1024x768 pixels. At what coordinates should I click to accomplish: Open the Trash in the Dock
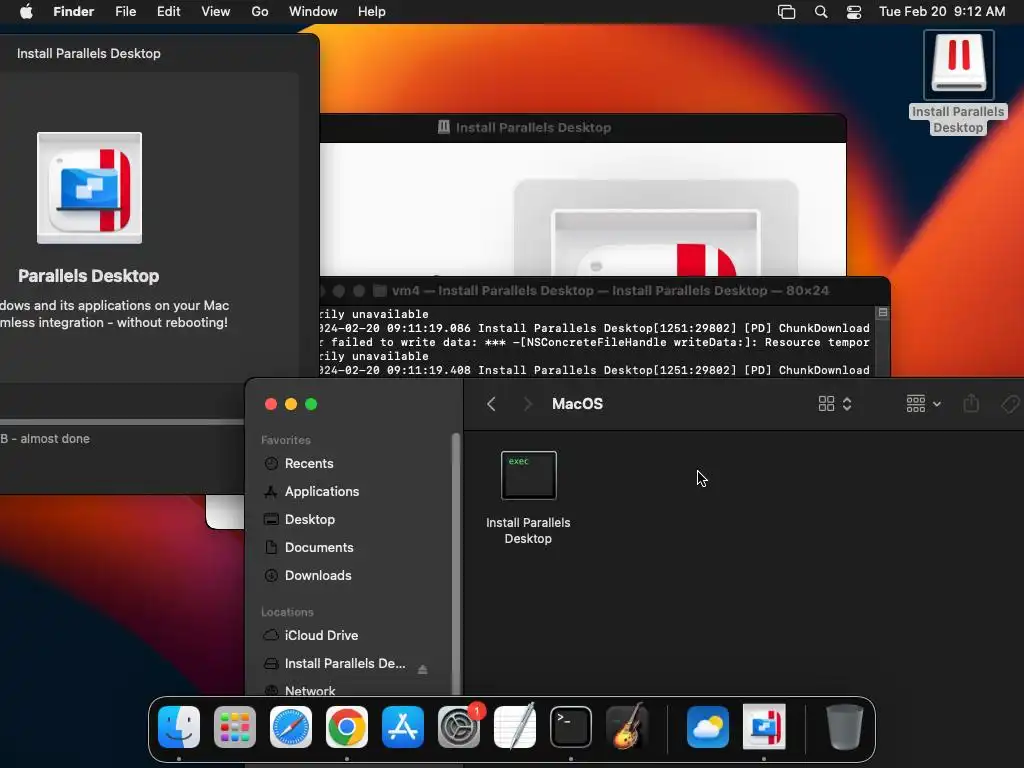point(845,727)
